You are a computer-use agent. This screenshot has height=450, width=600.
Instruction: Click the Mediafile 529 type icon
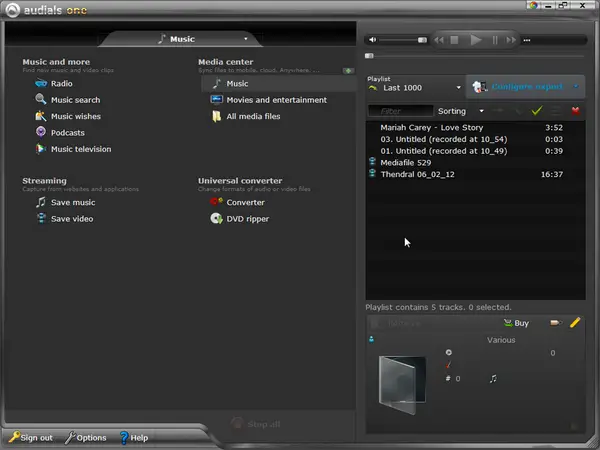372,162
